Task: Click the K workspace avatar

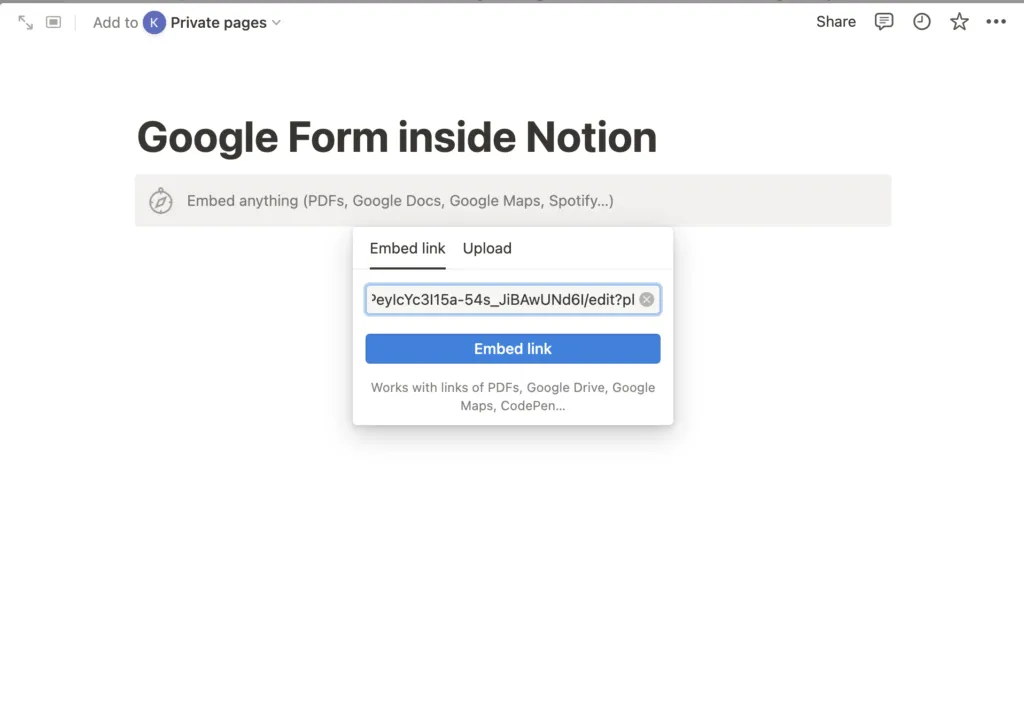Action: coord(154,22)
